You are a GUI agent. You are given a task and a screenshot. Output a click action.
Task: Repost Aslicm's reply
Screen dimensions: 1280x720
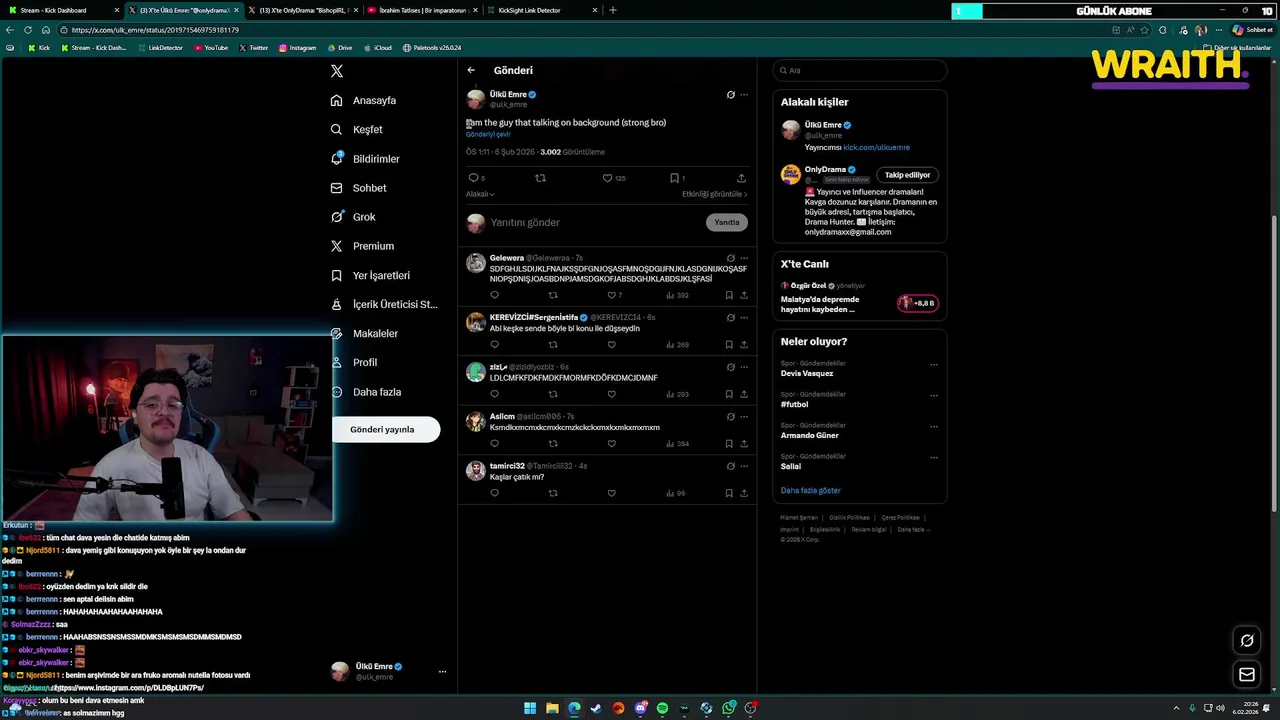click(553, 443)
